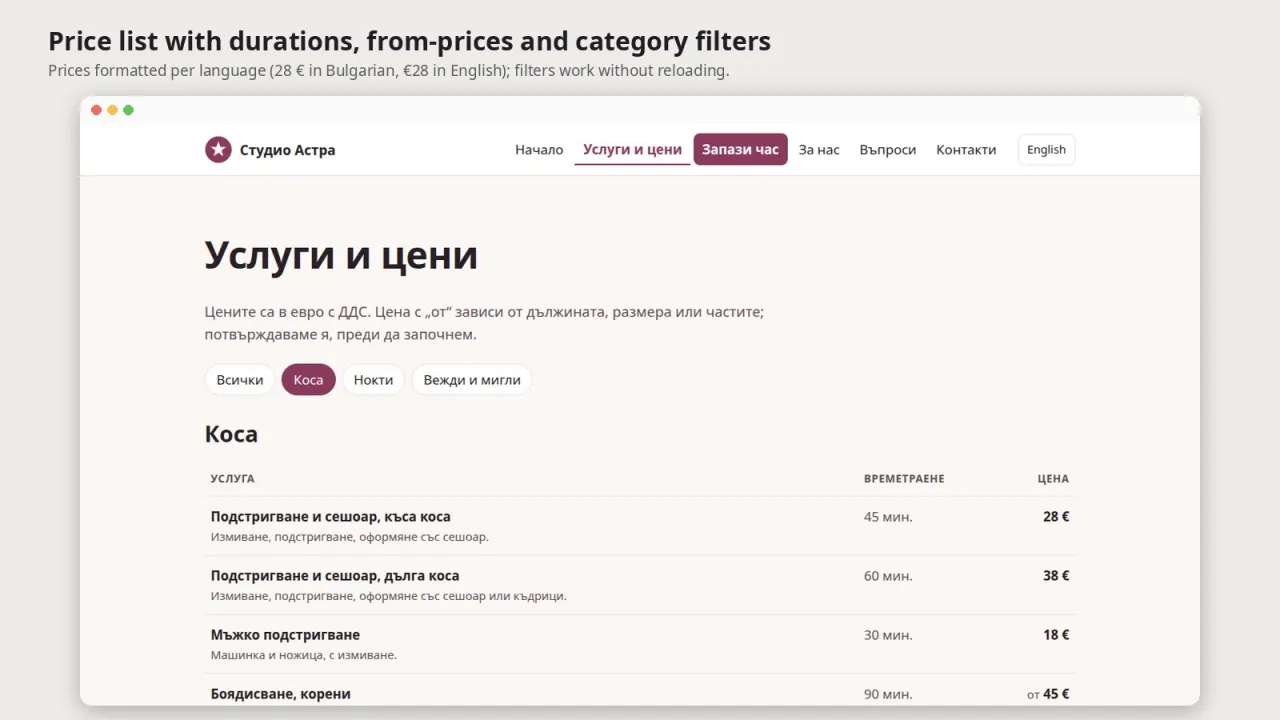Select the Боядисване, корени service name
The image size is (1280, 720).
(281, 694)
